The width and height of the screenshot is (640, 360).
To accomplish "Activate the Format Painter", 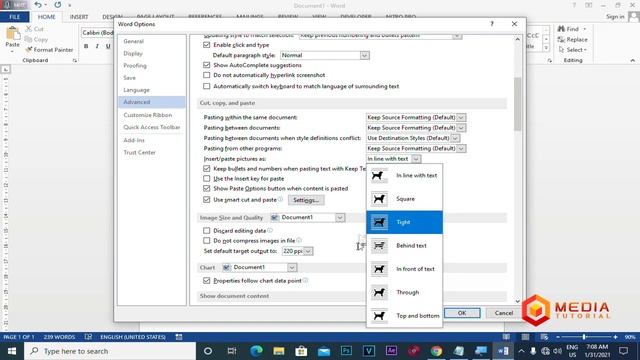I will tap(49, 50).
